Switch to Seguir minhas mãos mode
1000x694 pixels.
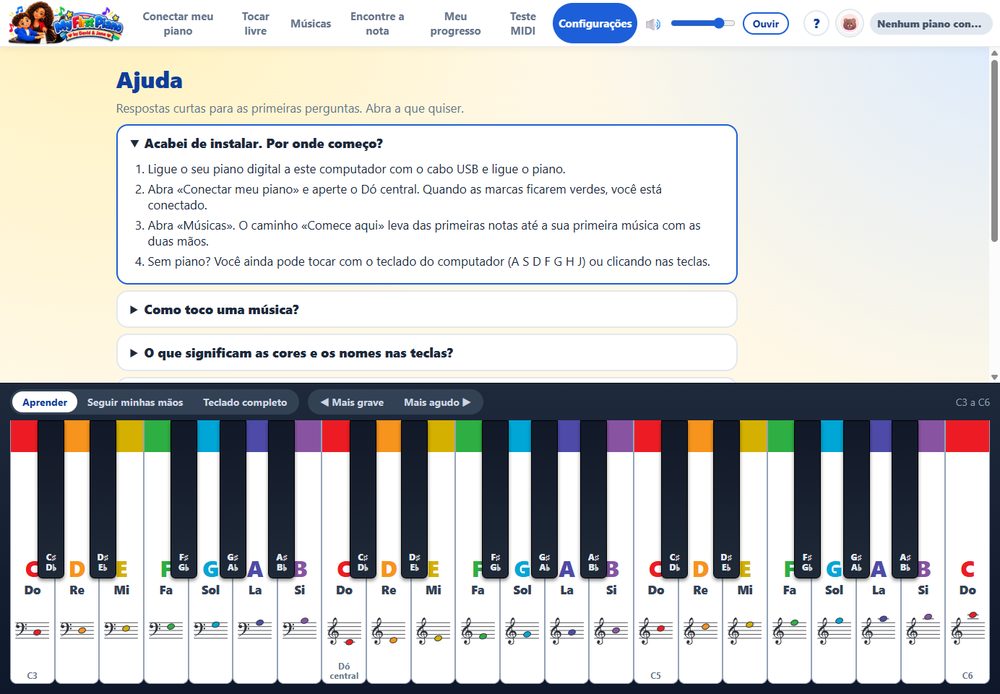coord(135,402)
